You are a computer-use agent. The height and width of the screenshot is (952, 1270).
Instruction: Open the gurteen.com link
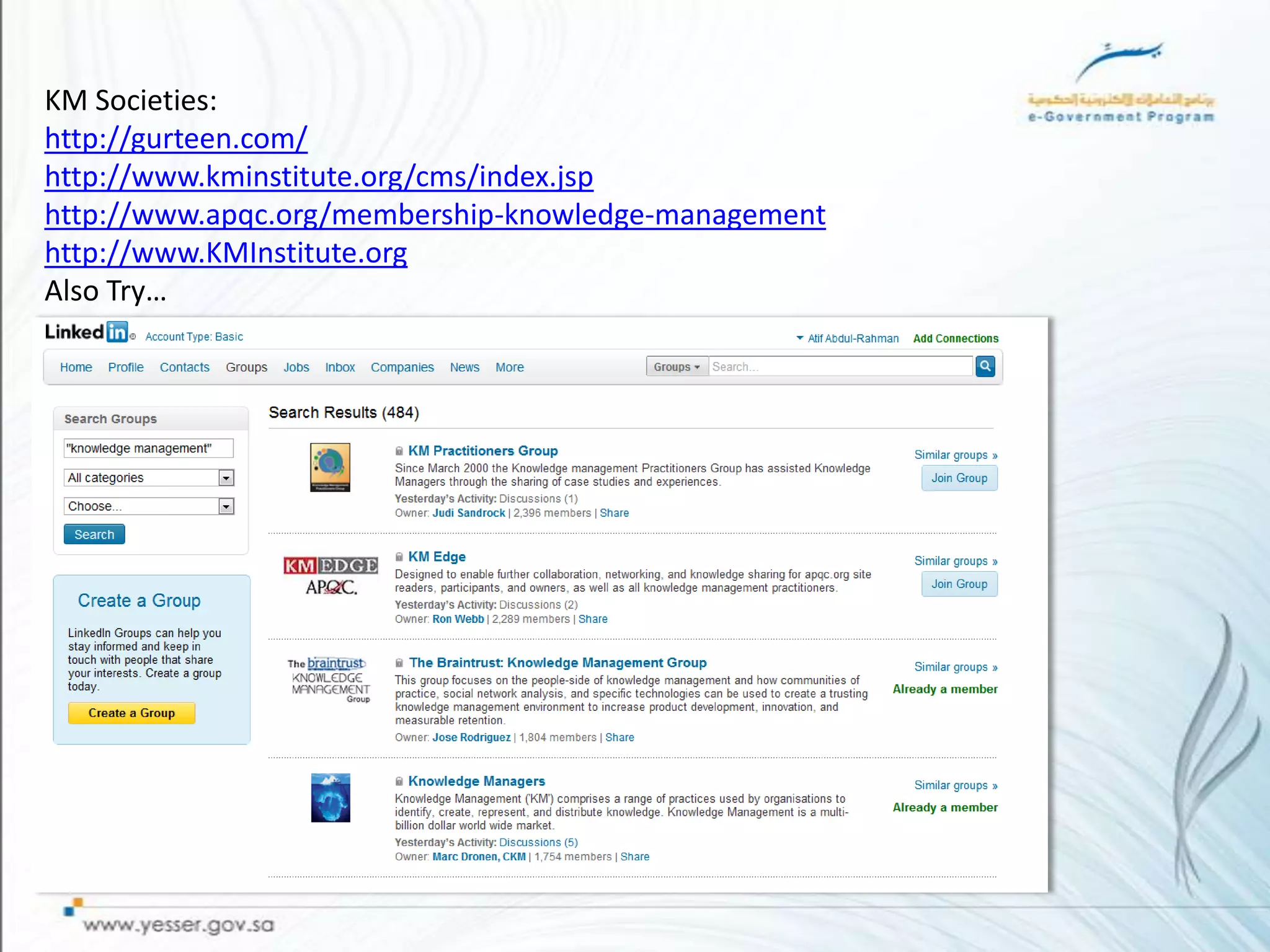click(x=176, y=138)
